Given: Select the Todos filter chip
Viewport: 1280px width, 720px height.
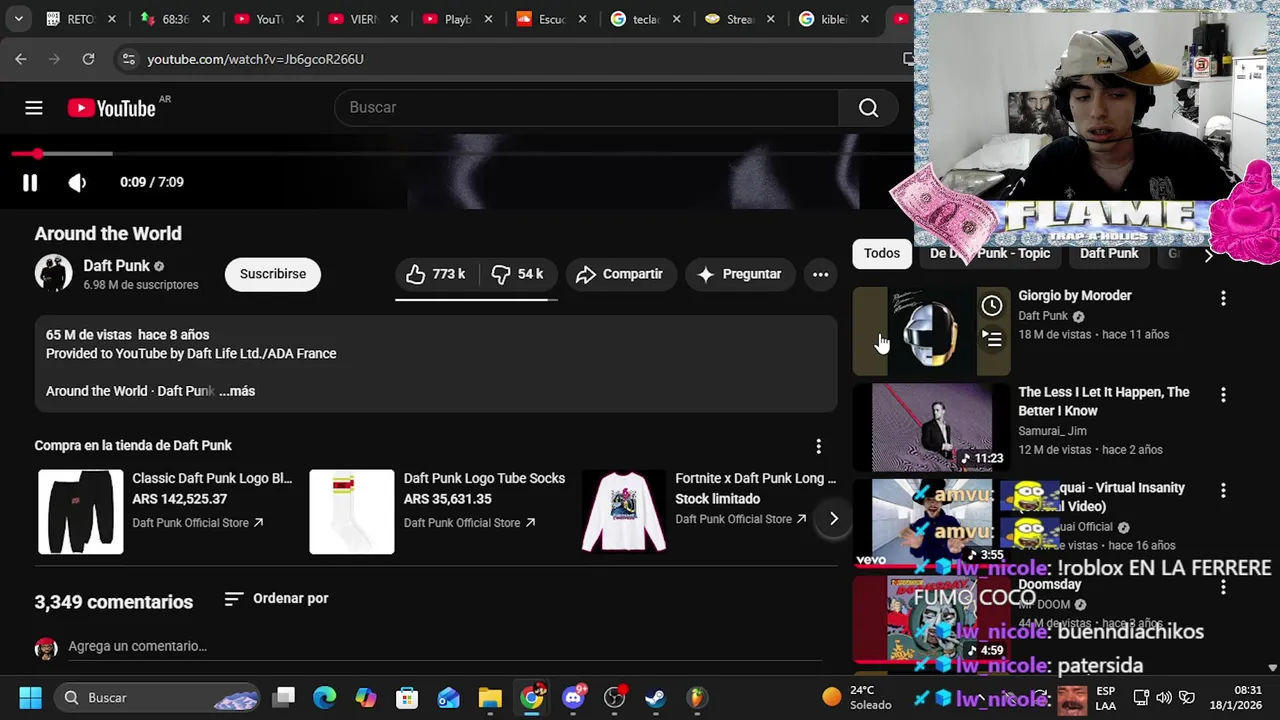Looking at the screenshot, I should (882, 254).
